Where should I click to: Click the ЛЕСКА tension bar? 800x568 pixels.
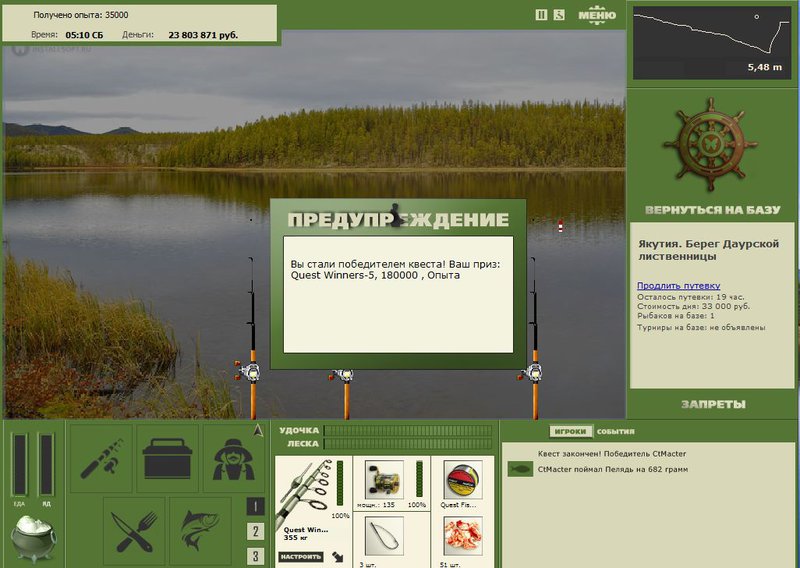408,444
